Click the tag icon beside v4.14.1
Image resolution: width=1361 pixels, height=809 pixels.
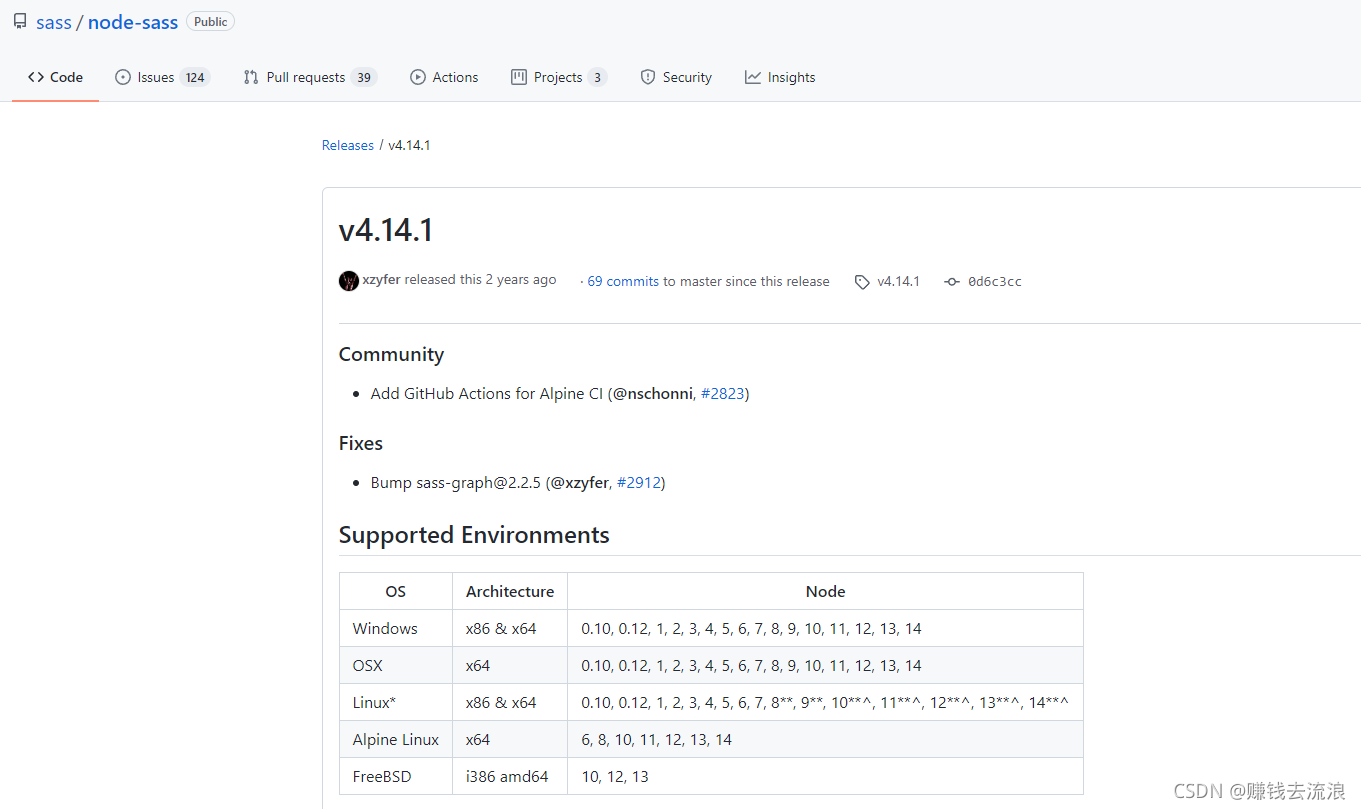coord(862,282)
